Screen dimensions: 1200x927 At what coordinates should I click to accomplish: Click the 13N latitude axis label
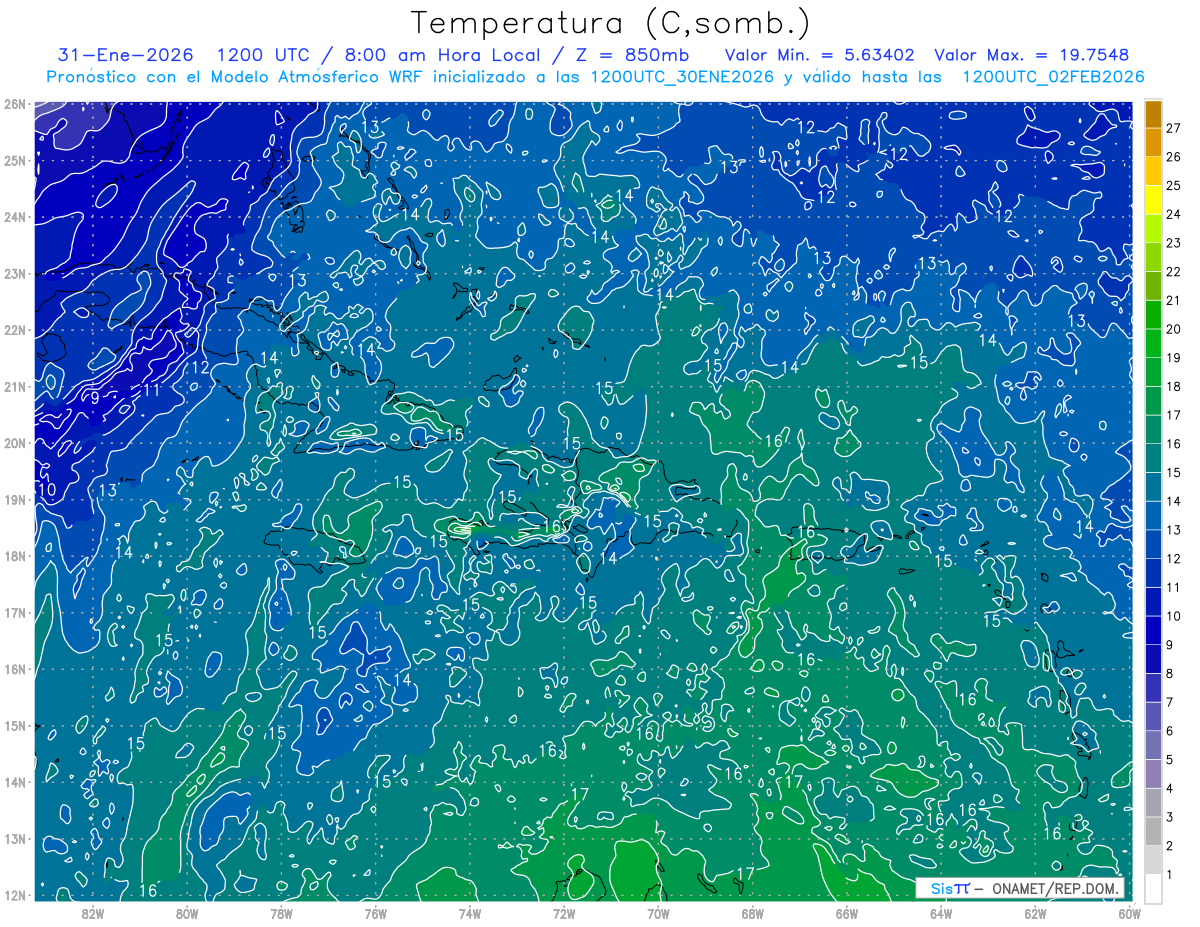(x=15, y=839)
